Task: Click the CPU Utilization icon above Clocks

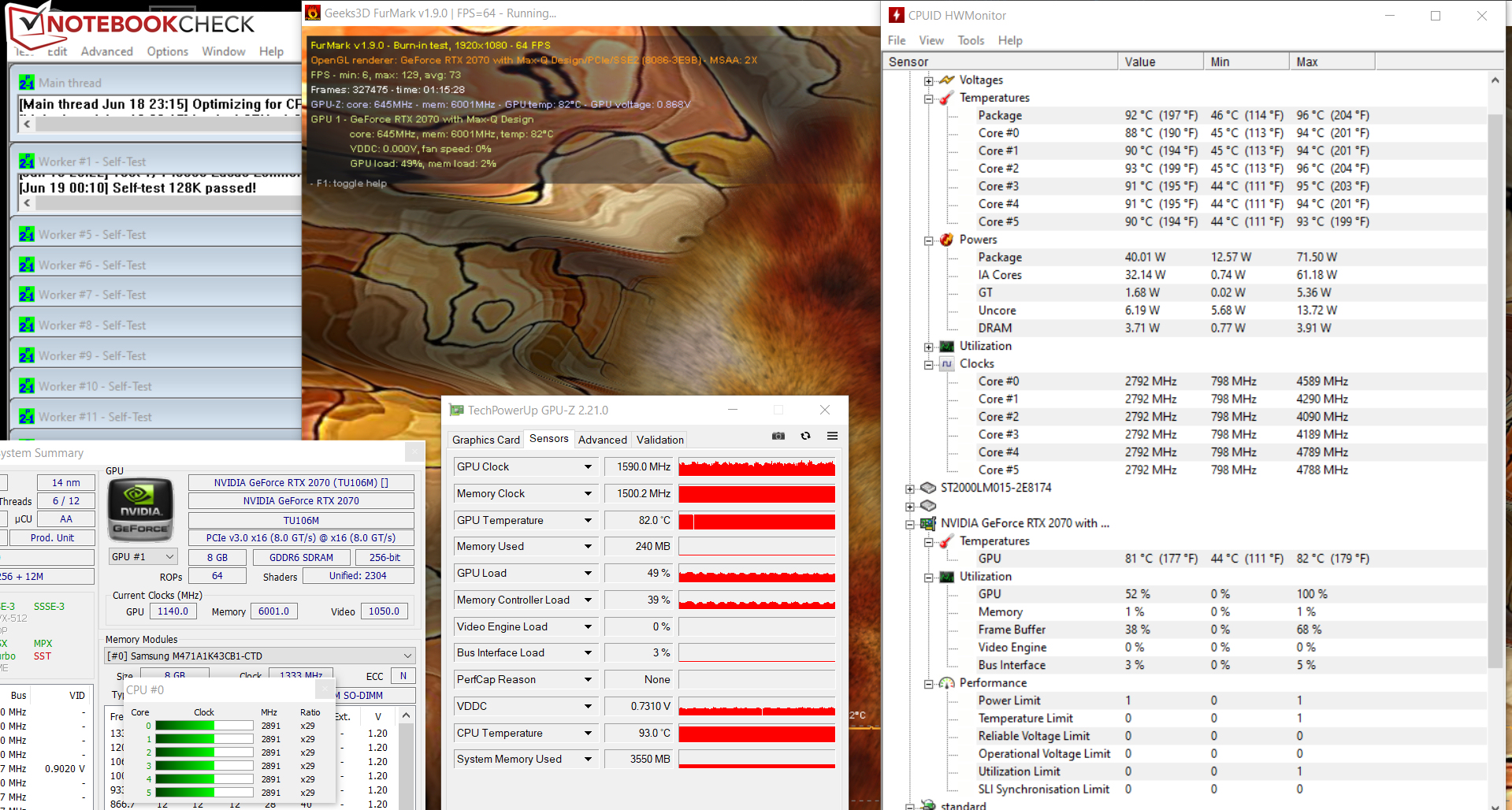Action: click(x=947, y=346)
